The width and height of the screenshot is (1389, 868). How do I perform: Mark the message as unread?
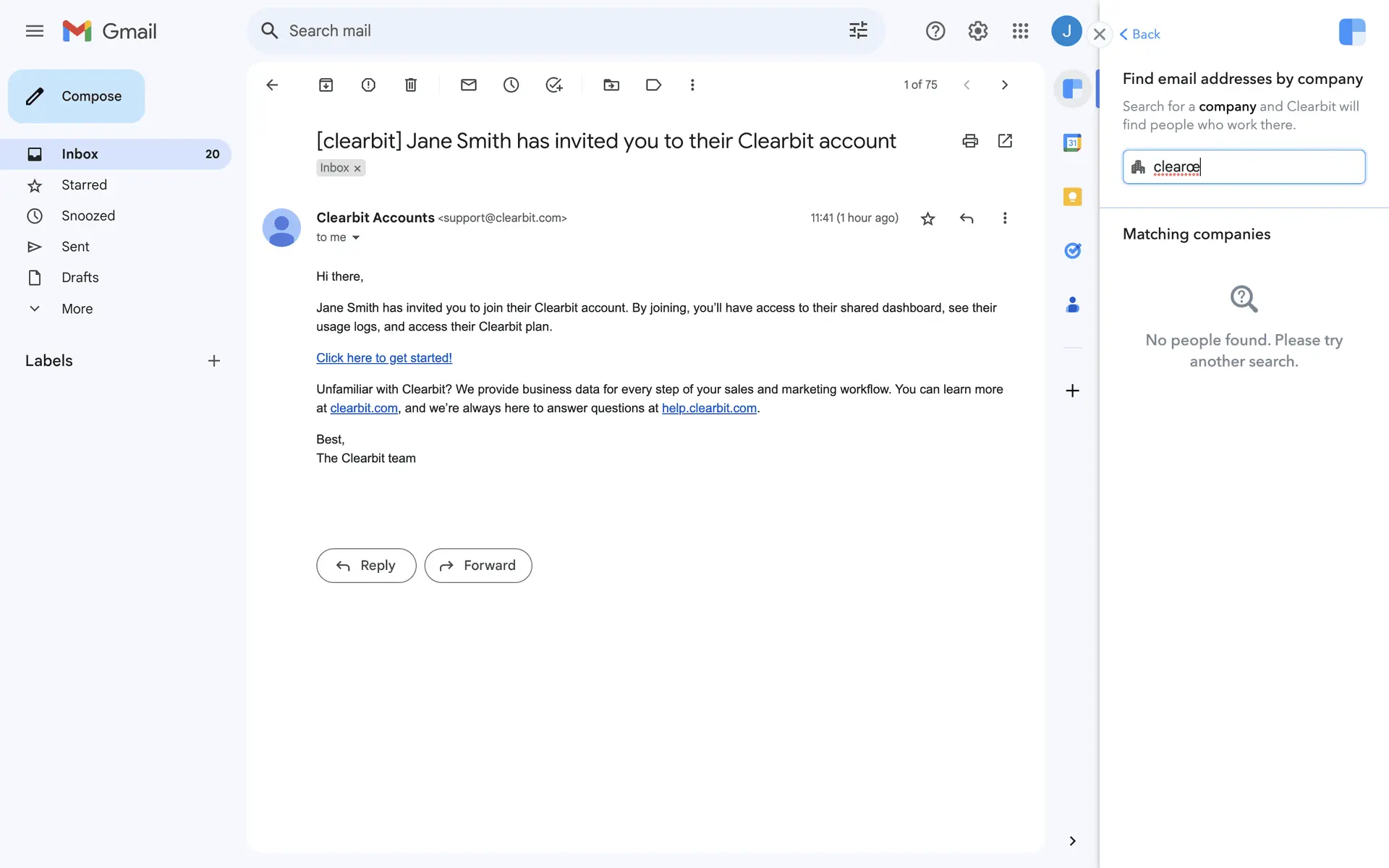click(468, 85)
